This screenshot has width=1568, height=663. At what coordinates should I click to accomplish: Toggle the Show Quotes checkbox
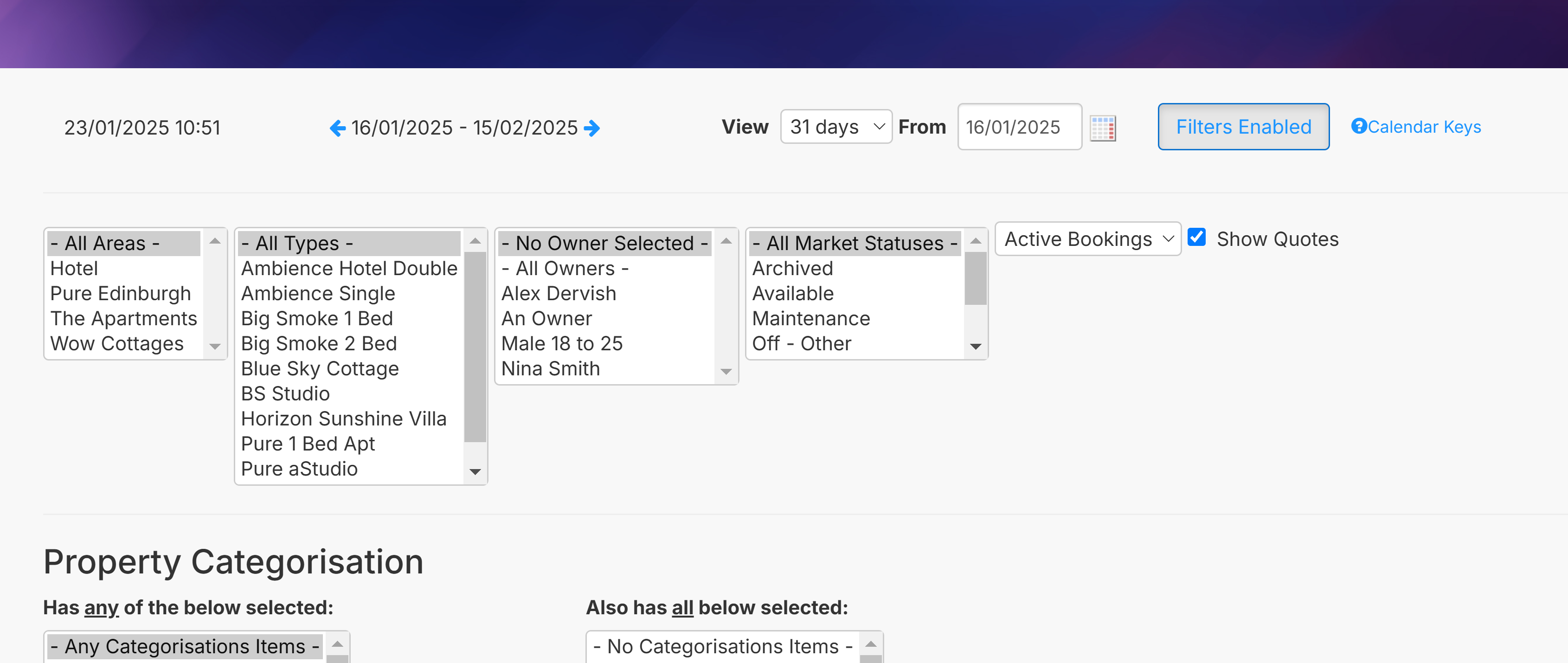(x=1197, y=238)
